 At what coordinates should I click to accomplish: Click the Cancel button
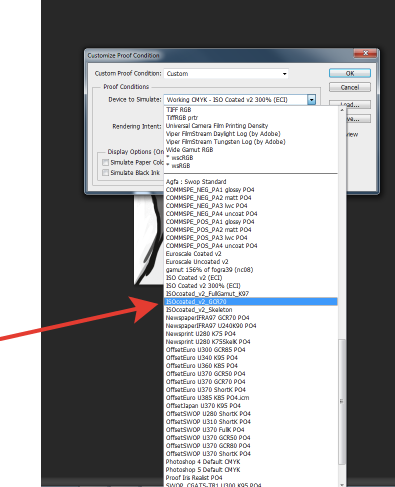tap(350, 87)
